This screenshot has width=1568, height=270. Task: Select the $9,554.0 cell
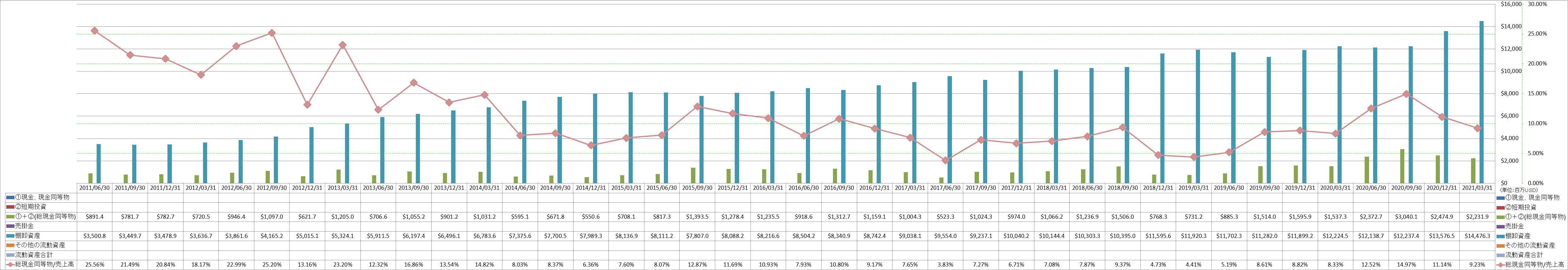[x=945, y=235]
